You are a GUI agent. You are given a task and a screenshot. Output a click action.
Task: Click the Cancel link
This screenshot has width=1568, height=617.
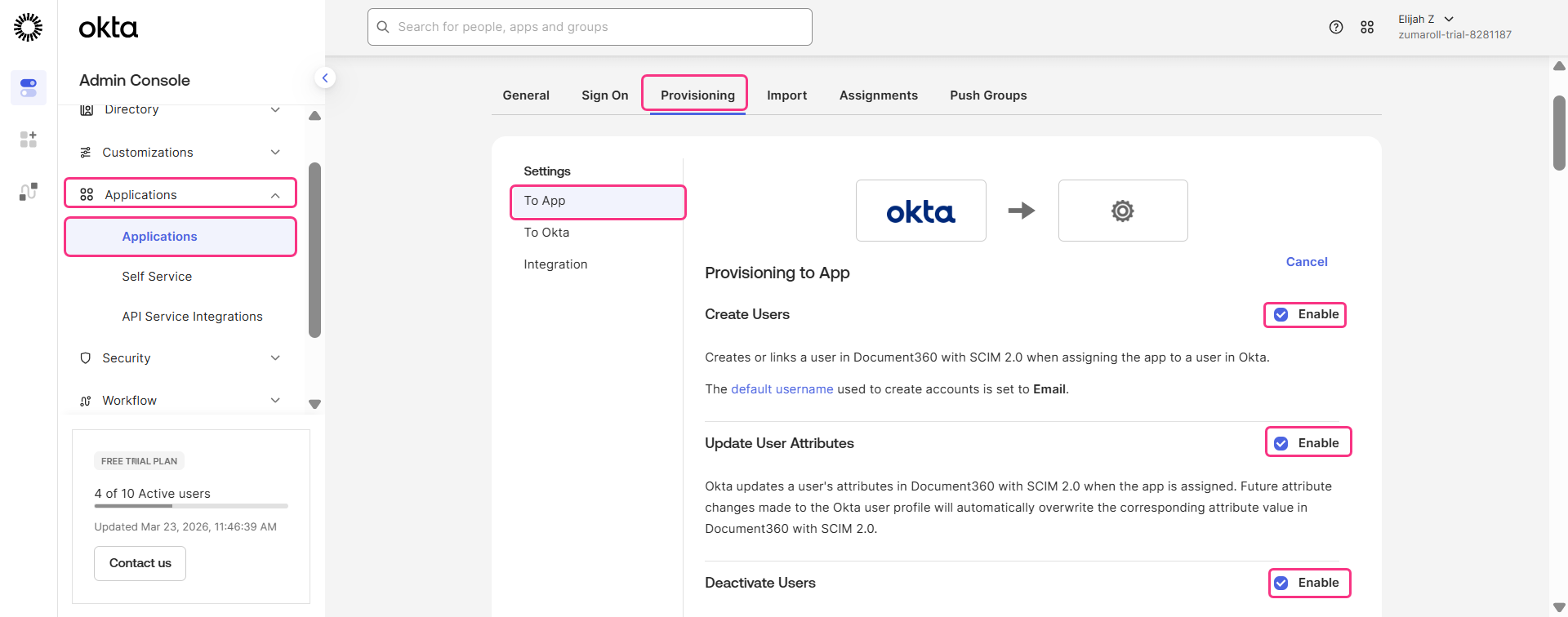(1307, 262)
